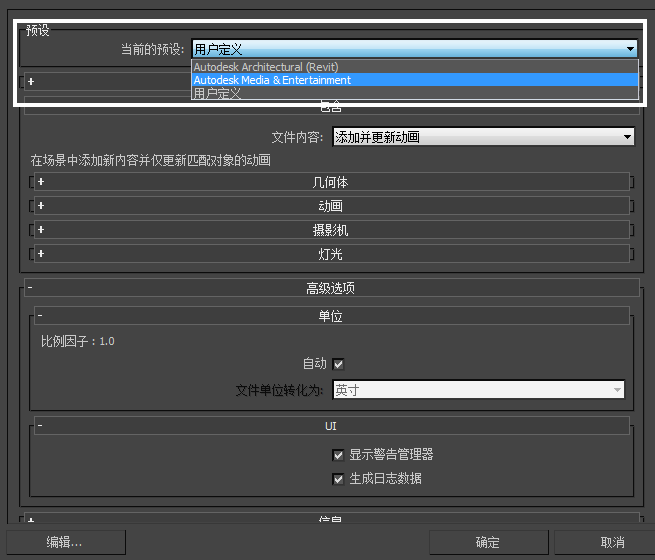655x560 pixels.
Task: Open the 文件内容 dropdown
Action: 483,137
